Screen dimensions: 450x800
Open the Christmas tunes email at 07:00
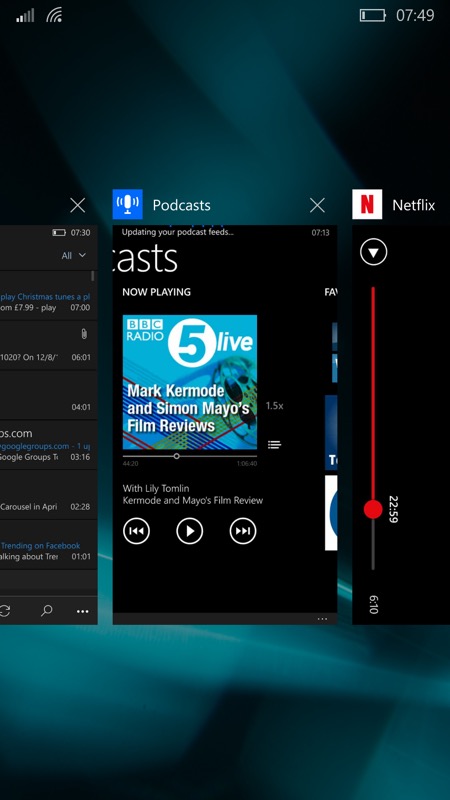pyautogui.click(x=48, y=296)
